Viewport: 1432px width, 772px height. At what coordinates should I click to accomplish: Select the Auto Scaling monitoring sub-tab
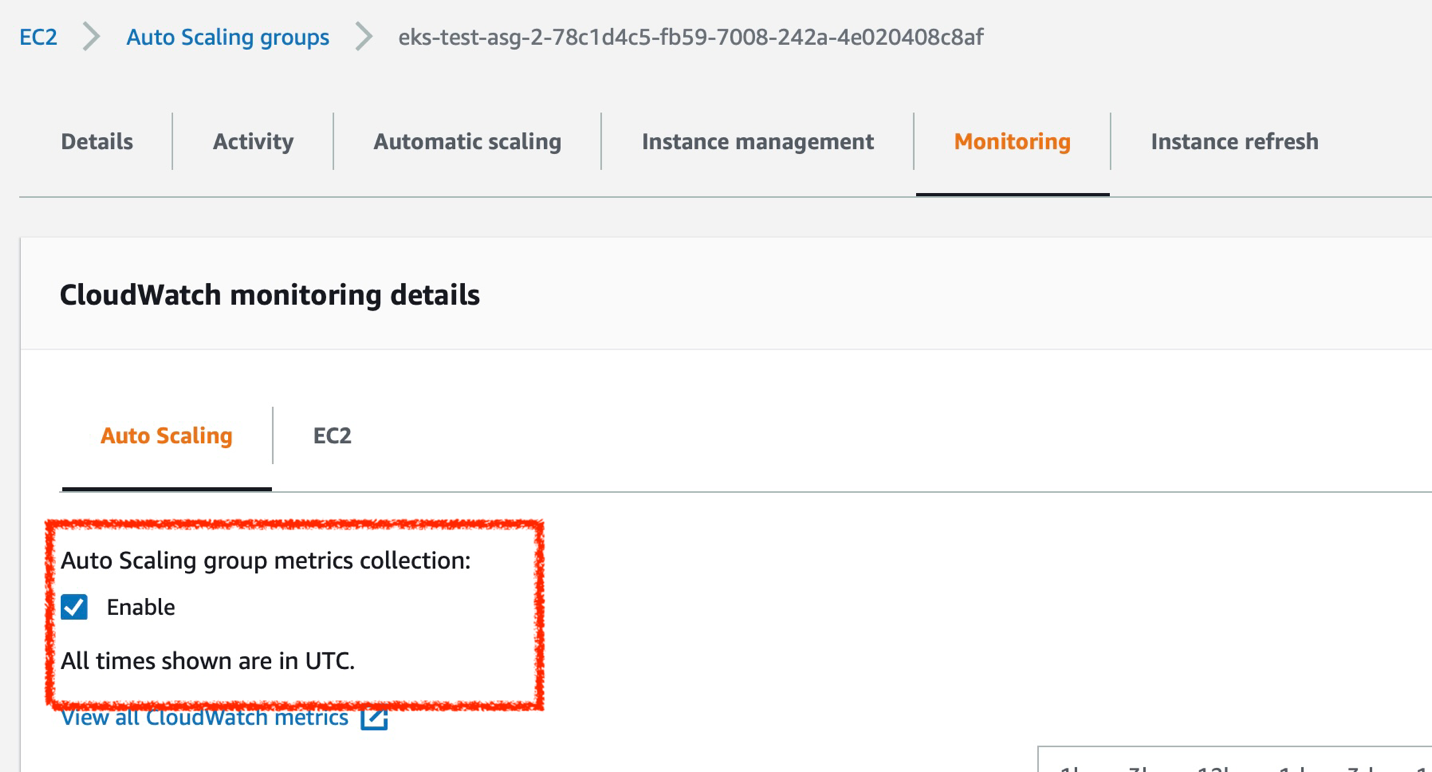click(x=166, y=435)
